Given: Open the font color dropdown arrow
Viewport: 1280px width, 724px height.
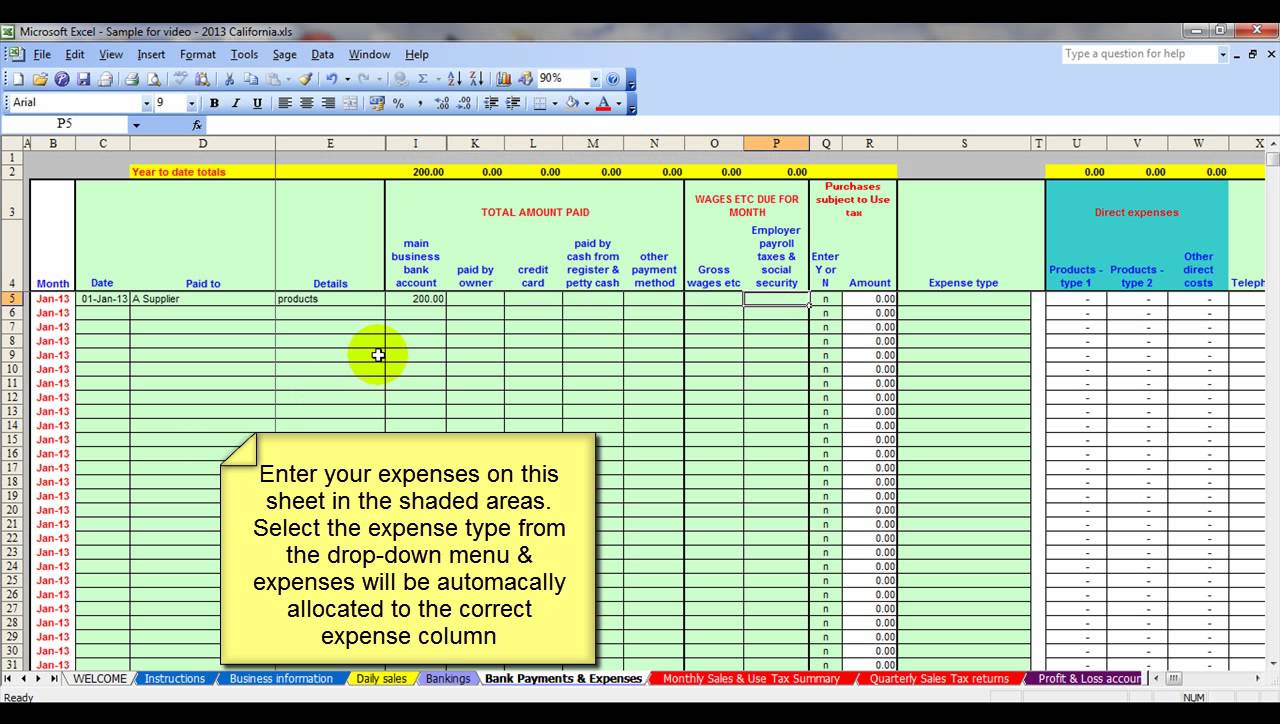Looking at the screenshot, I should pyautogui.click(x=617, y=102).
